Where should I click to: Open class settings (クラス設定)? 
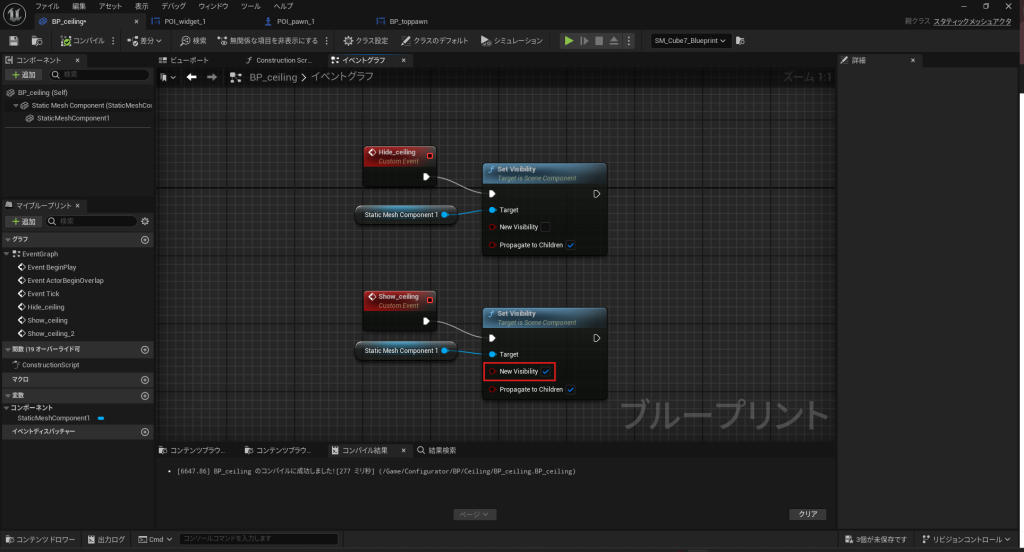click(367, 41)
